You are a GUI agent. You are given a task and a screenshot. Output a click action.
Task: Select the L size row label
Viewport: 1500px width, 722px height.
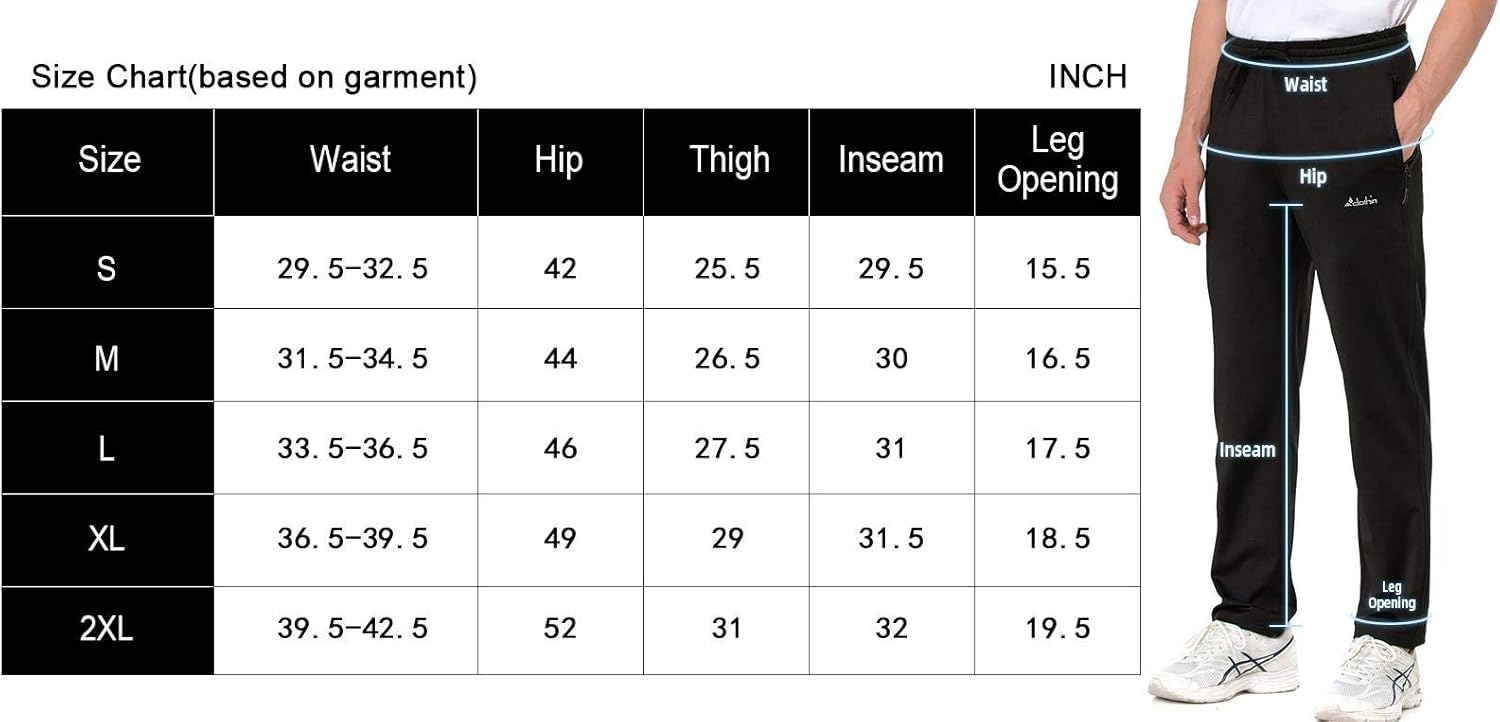pyautogui.click(x=106, y=448)
